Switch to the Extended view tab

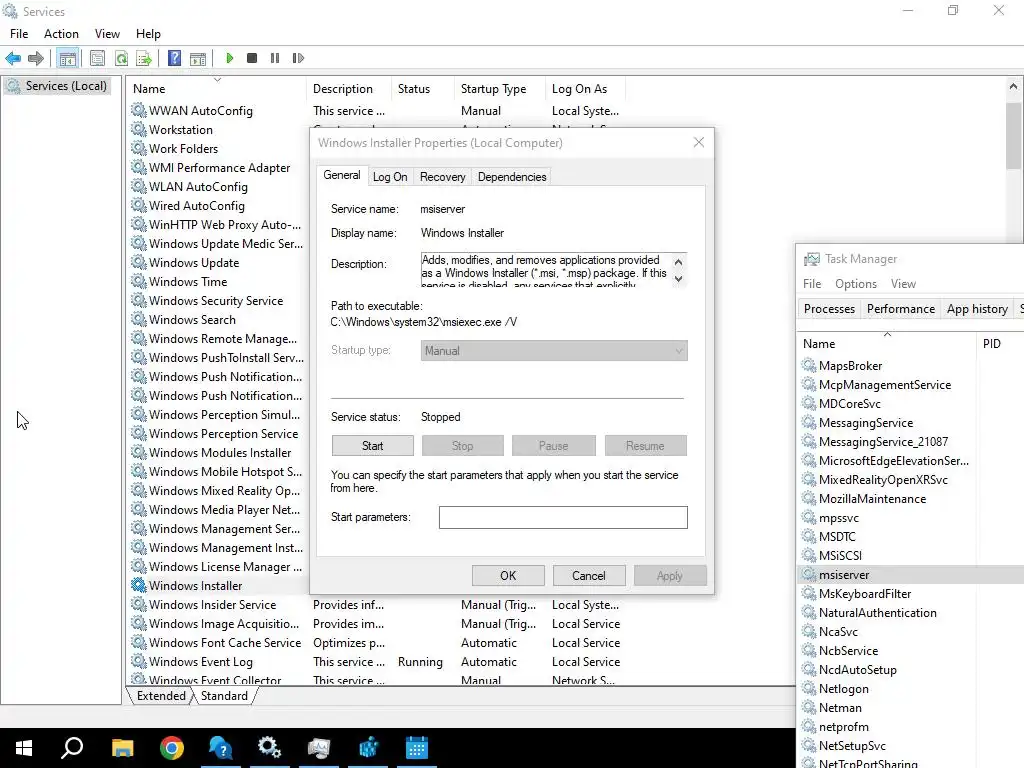pyautogui.click(x=161, y=696)
